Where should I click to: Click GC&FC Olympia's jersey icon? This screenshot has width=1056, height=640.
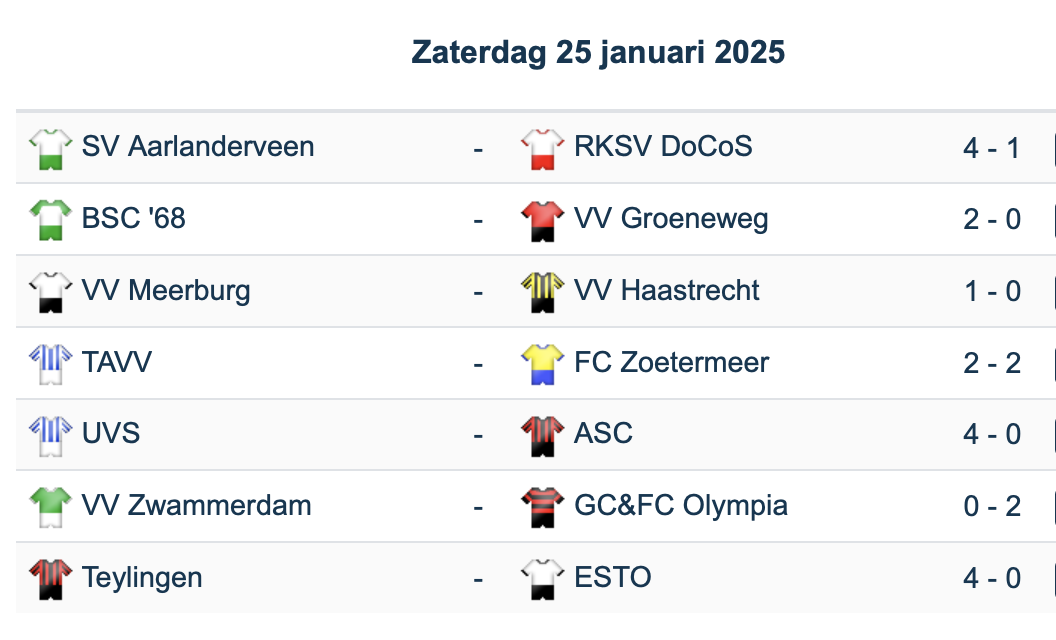click(543, 507)
